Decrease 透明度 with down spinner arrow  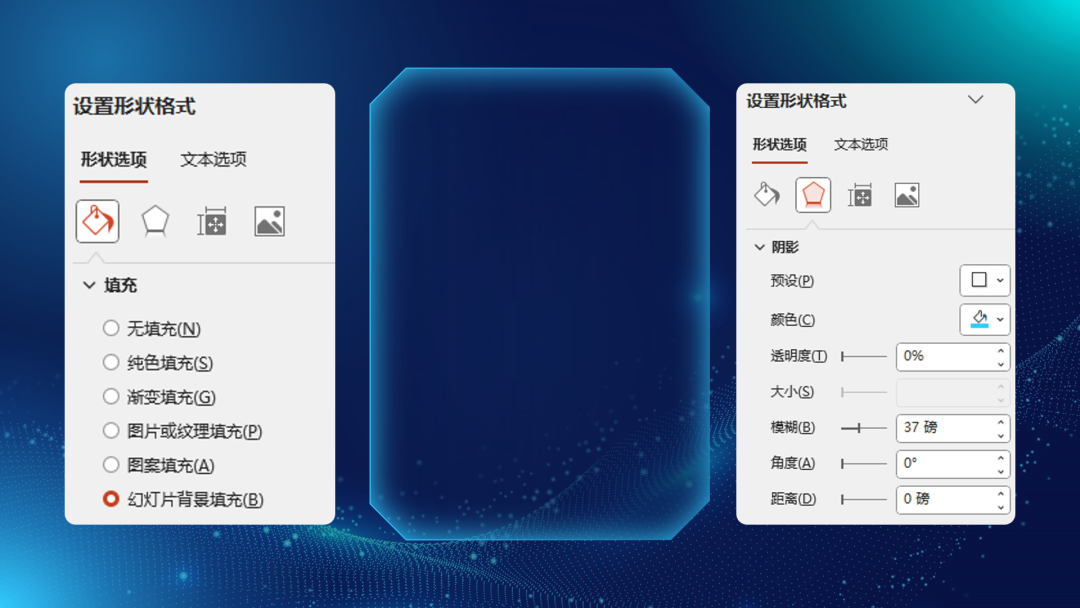click(1001, 364)
